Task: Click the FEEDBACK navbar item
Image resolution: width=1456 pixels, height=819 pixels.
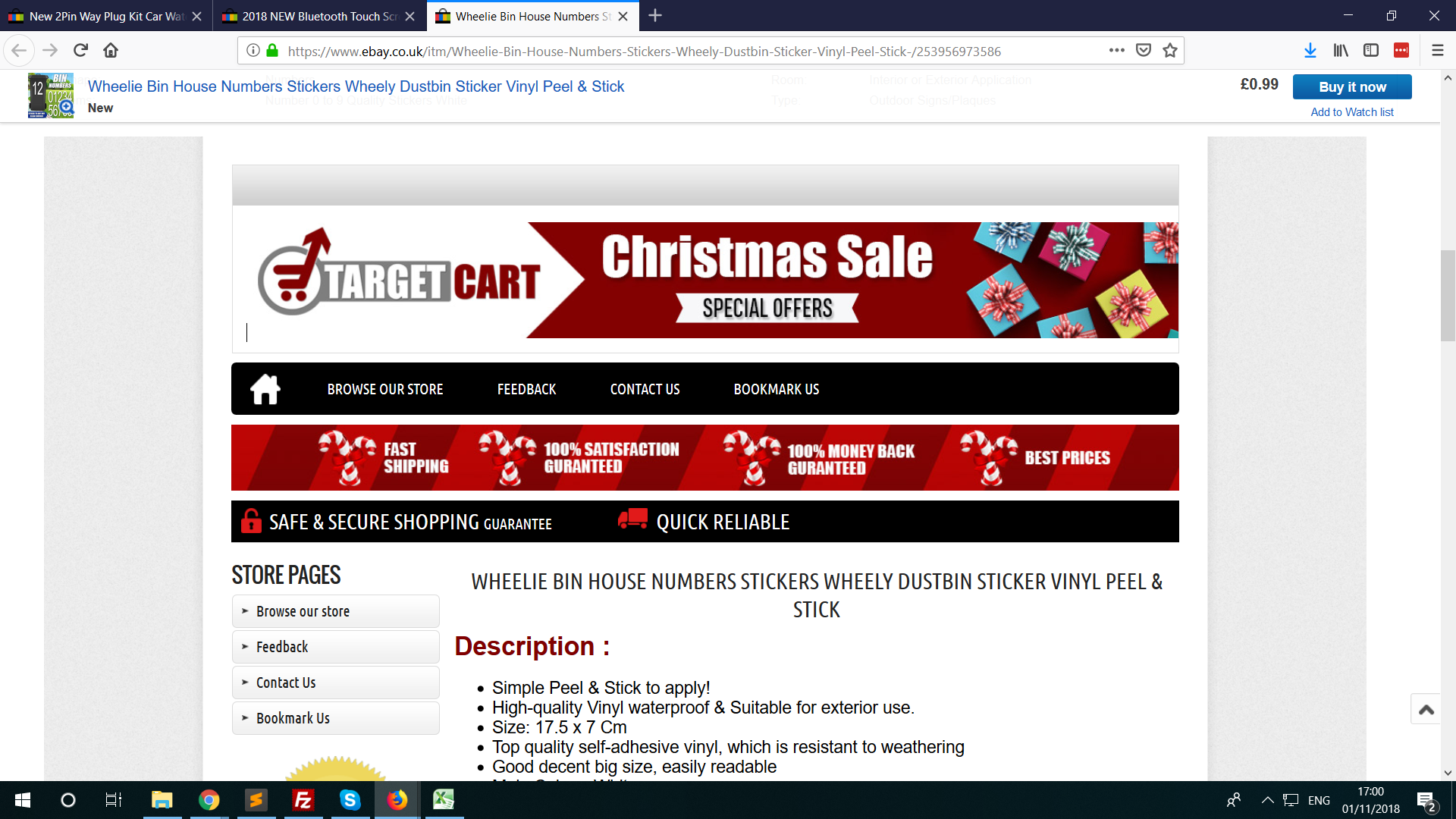Action: [526, 389]
